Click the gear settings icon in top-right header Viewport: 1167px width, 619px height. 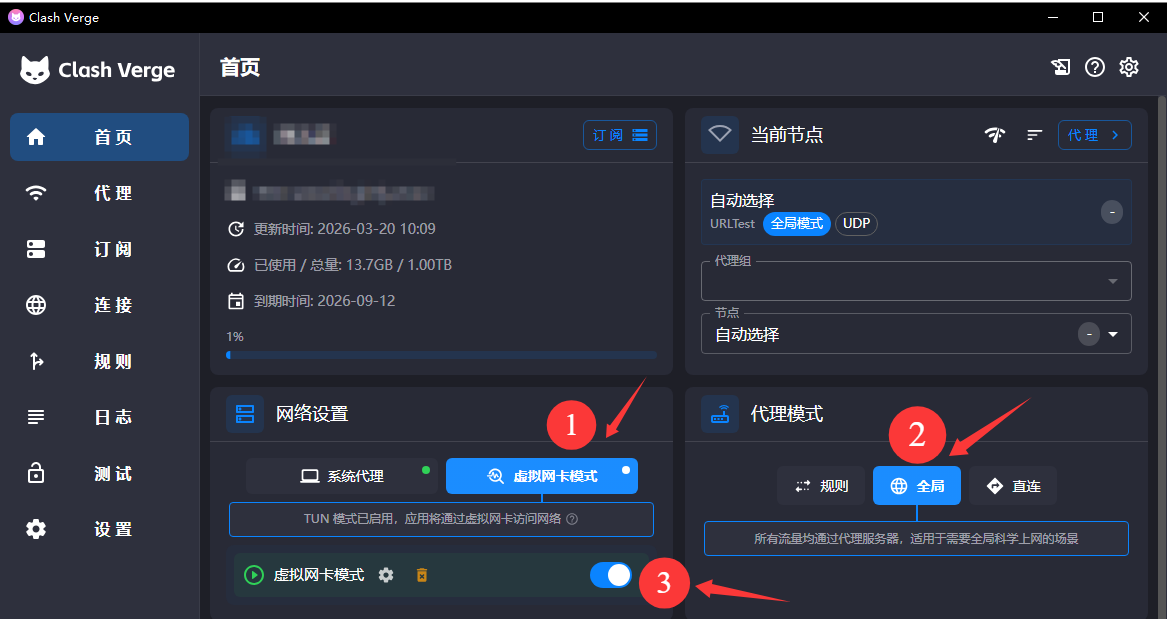pyautogui.click(x=1129, y=67)
